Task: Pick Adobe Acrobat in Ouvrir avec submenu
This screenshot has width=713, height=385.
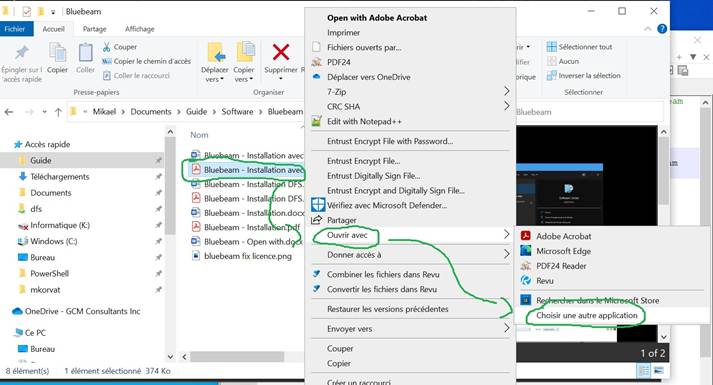Action: click(564, 236)
